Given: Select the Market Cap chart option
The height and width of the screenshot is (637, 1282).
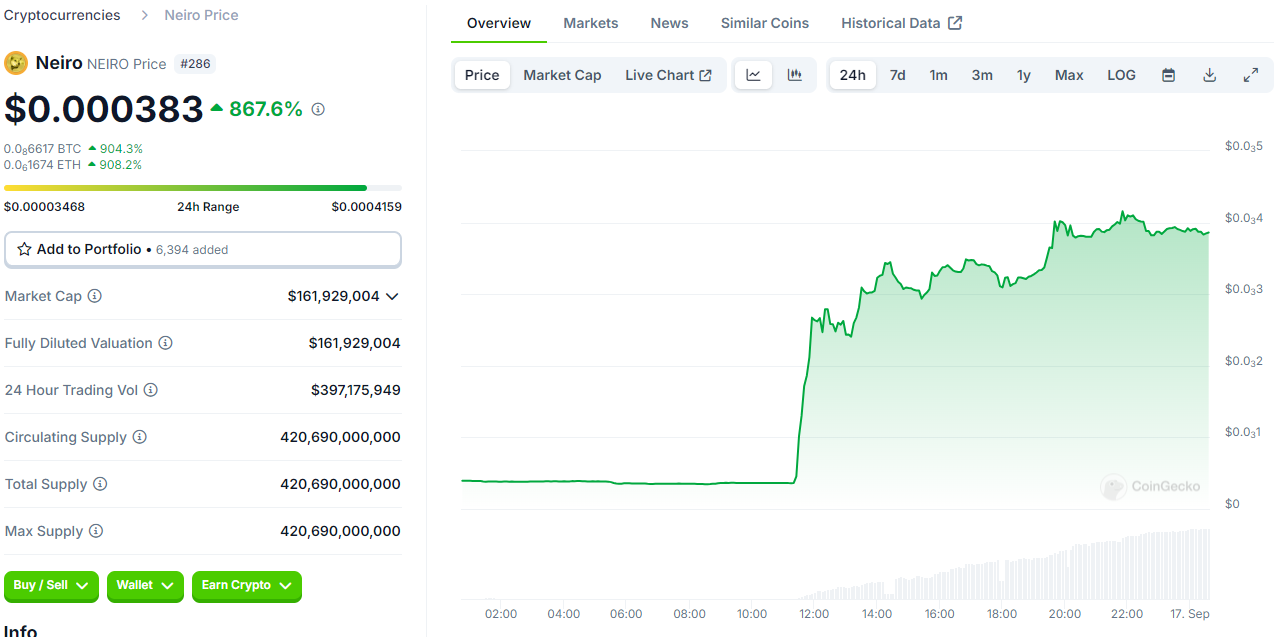Looking at the screenshot, I should coord(562,75).
